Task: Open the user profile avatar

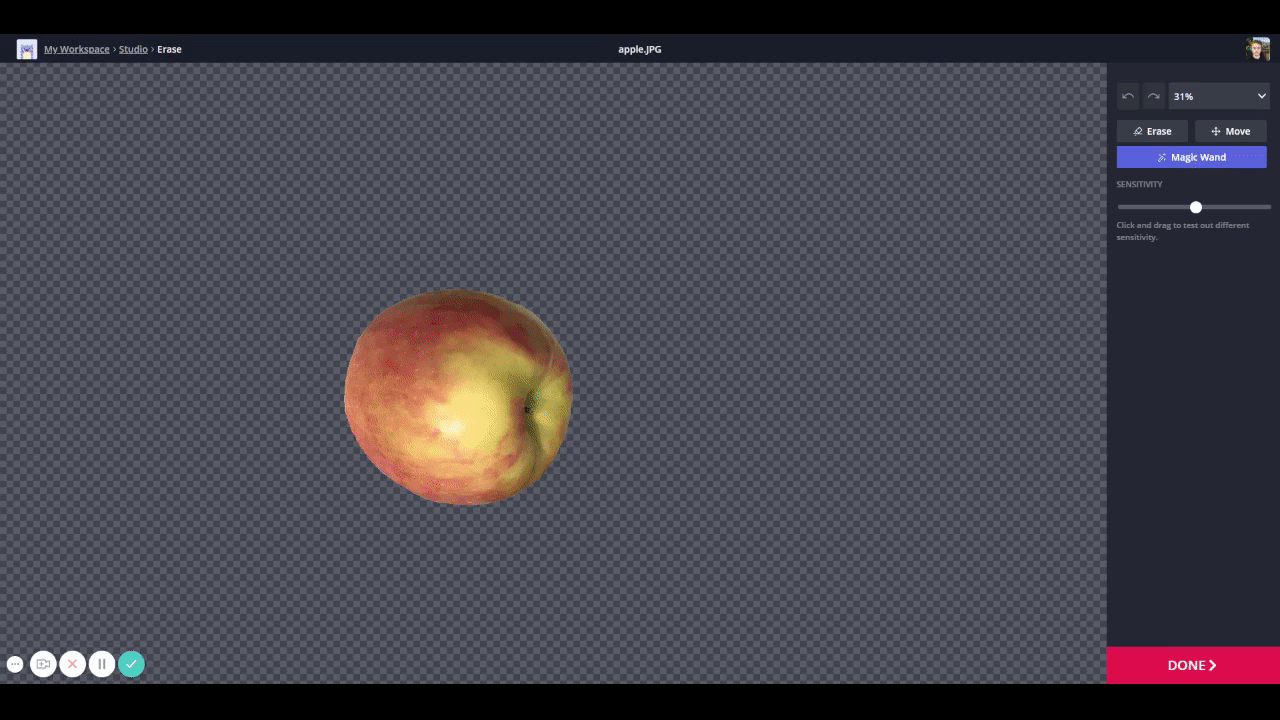Action: 1257,49
